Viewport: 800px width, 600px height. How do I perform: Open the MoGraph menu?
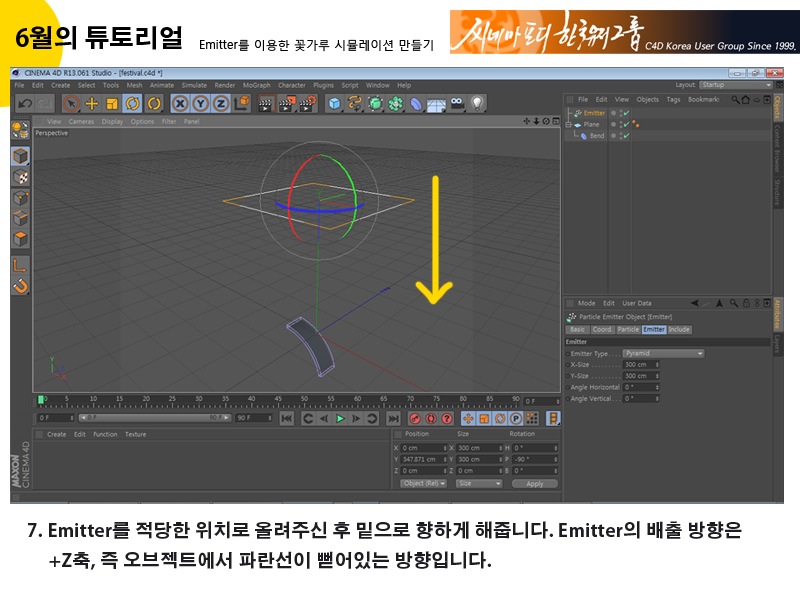click(257, 85)
